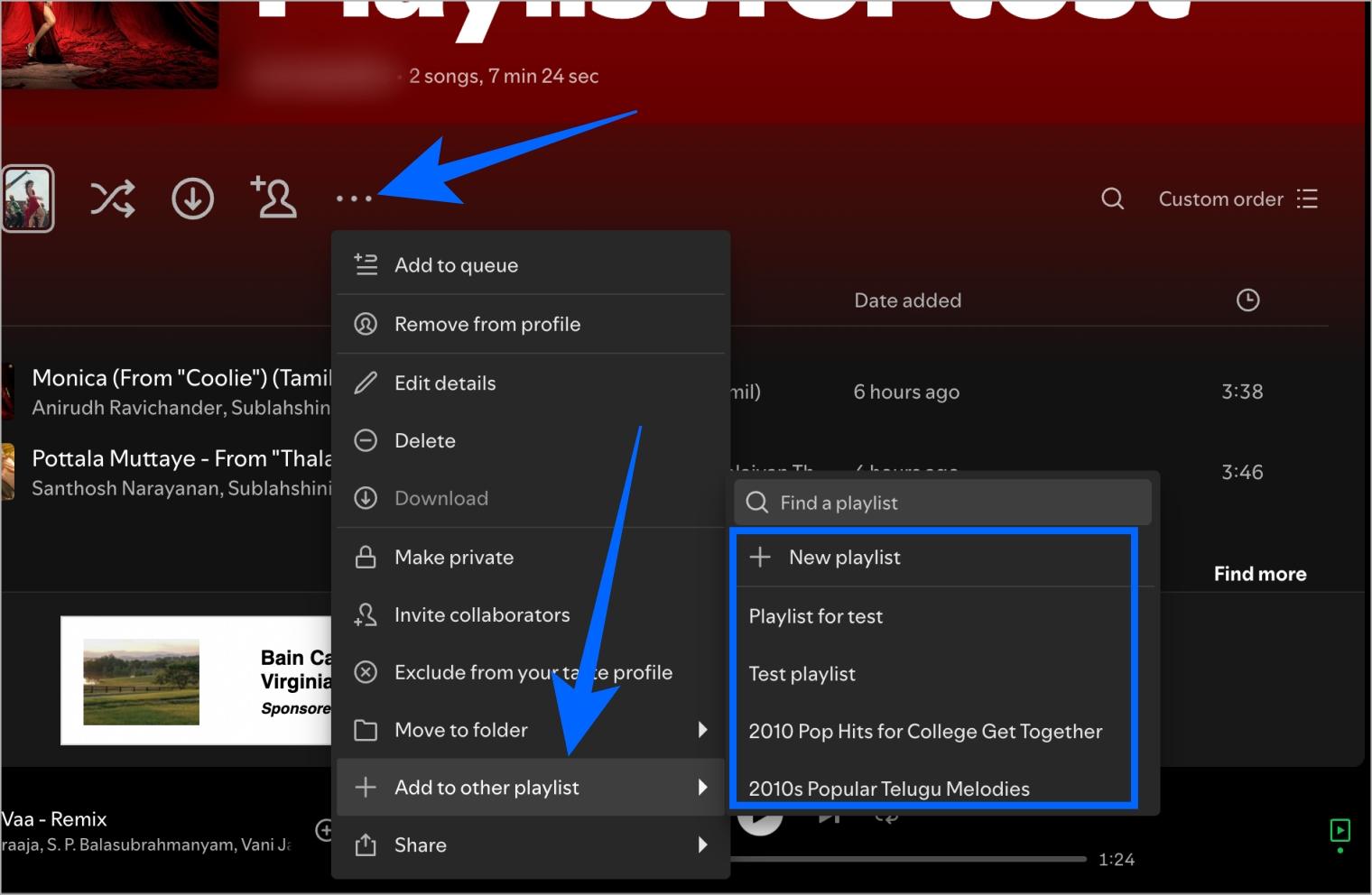The image size is (1372, 895).
Task: Select Add to queue menu item
Action: (531, 265)
